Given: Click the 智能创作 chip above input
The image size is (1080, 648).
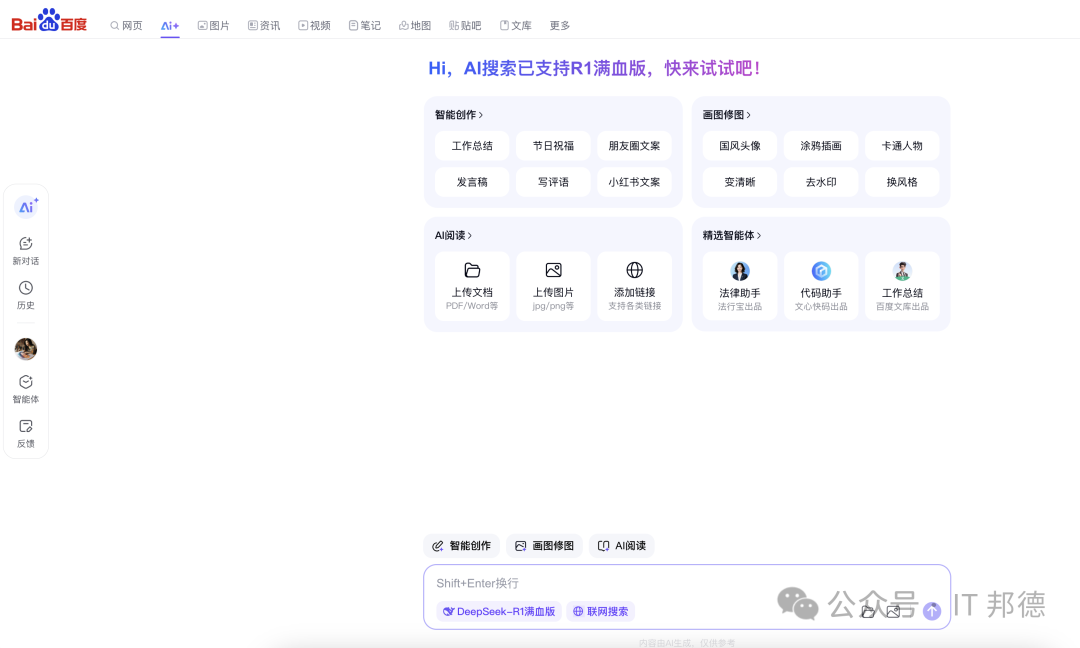Looking at the screenshot, I should point(461,546).
